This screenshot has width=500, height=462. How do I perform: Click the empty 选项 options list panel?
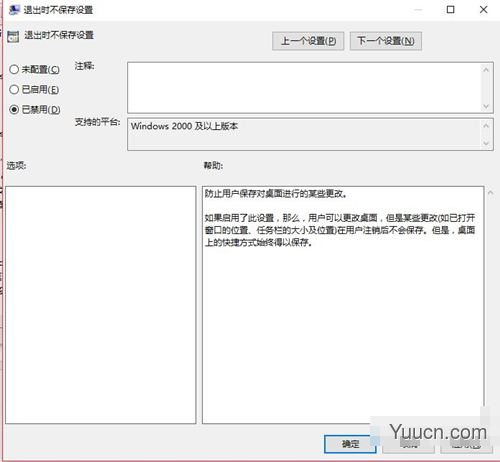click(x=101, y=305)
